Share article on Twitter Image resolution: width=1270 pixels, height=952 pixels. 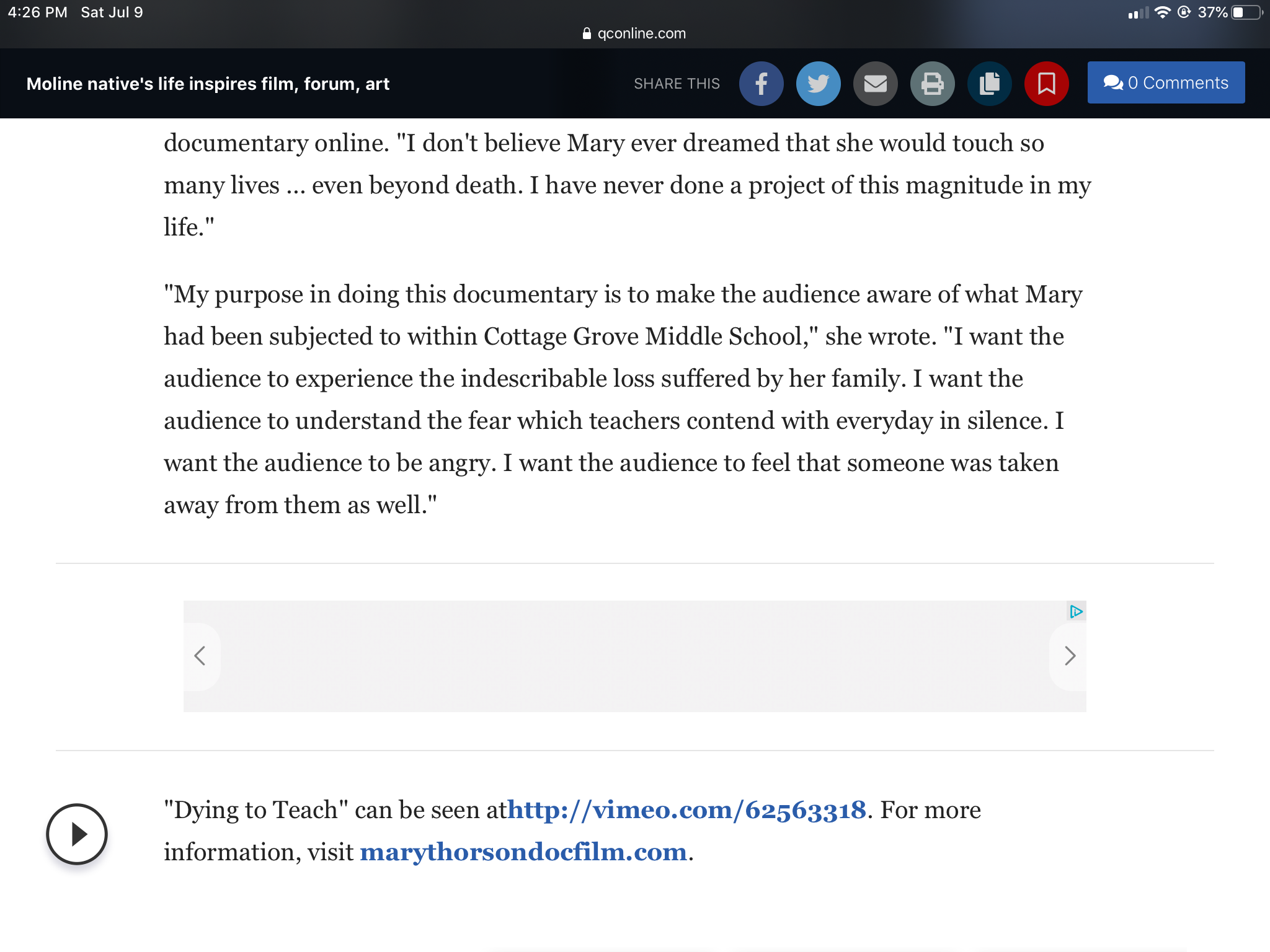[818, 84]
